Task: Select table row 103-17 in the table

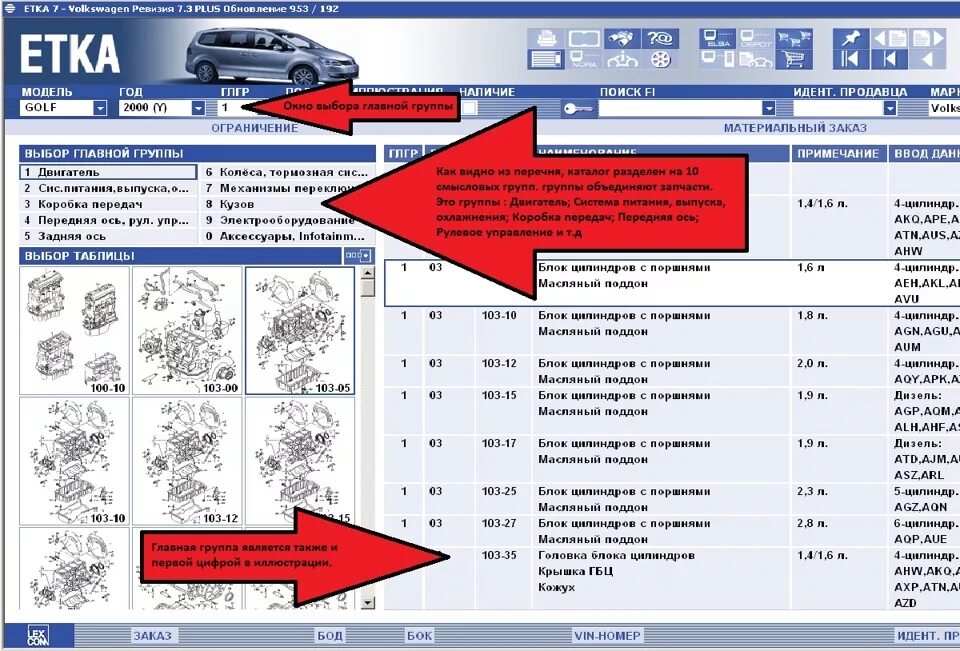Action: [x=672, y=459]
